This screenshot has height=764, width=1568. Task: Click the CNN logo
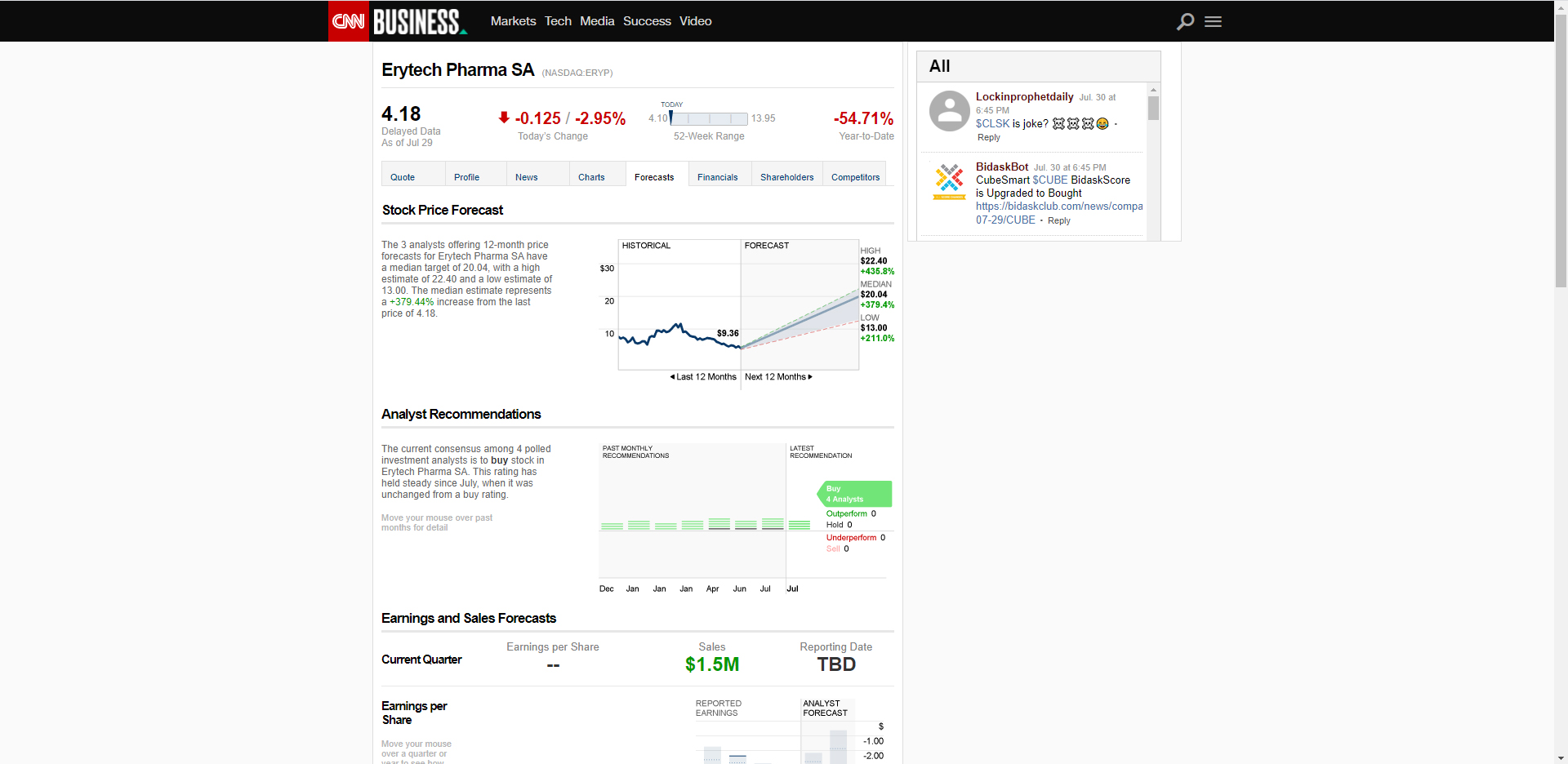[349, 21]
